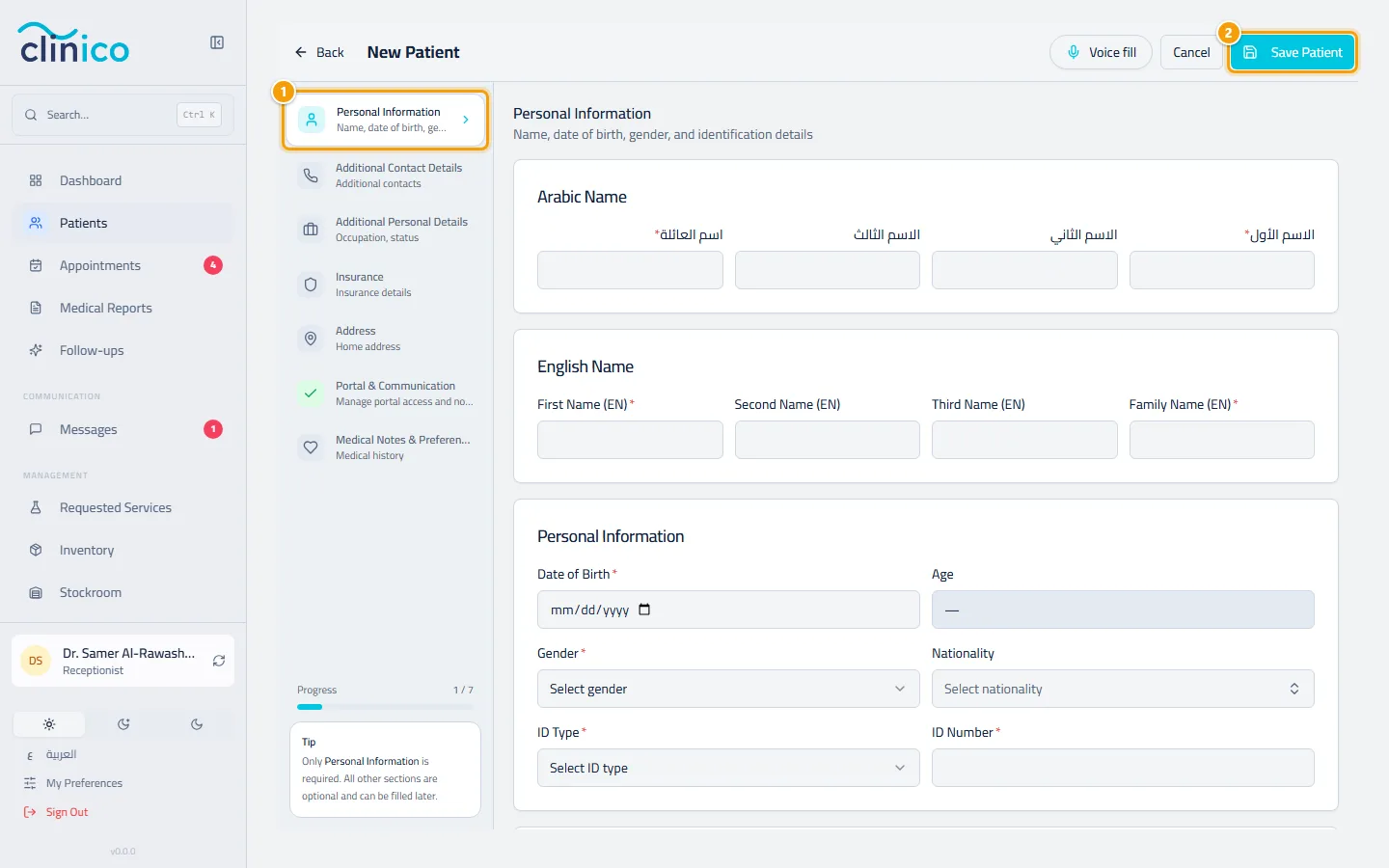Click the map pin icon for Address

311,339
